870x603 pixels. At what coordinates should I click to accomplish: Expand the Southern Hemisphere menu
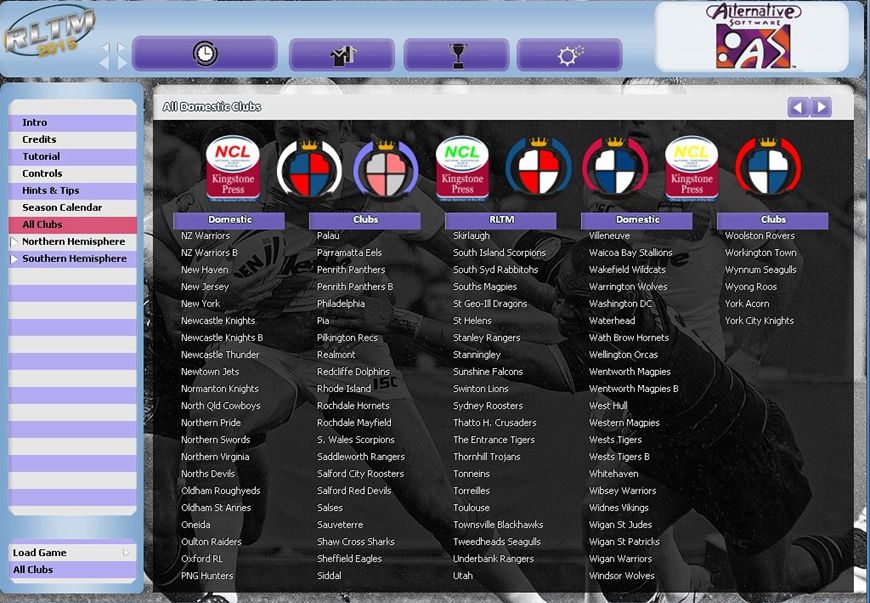point(73,259)
